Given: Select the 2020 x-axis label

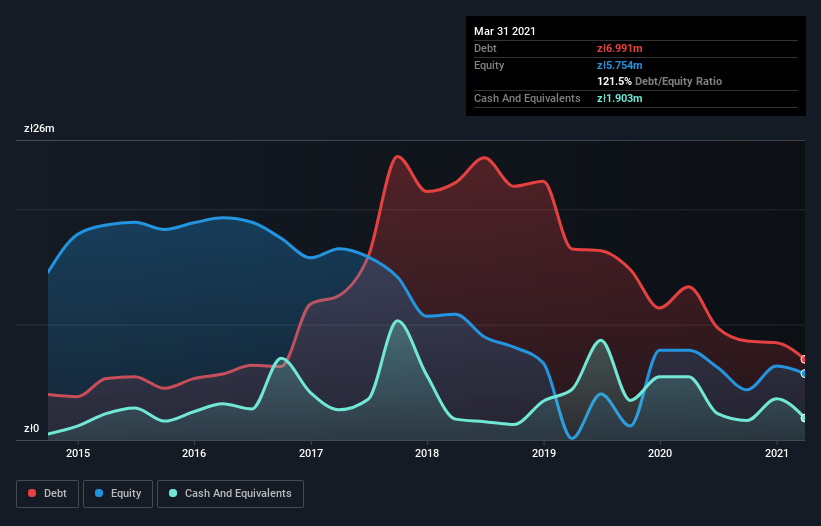Looking at the screenshot, I should coord(660,453).
